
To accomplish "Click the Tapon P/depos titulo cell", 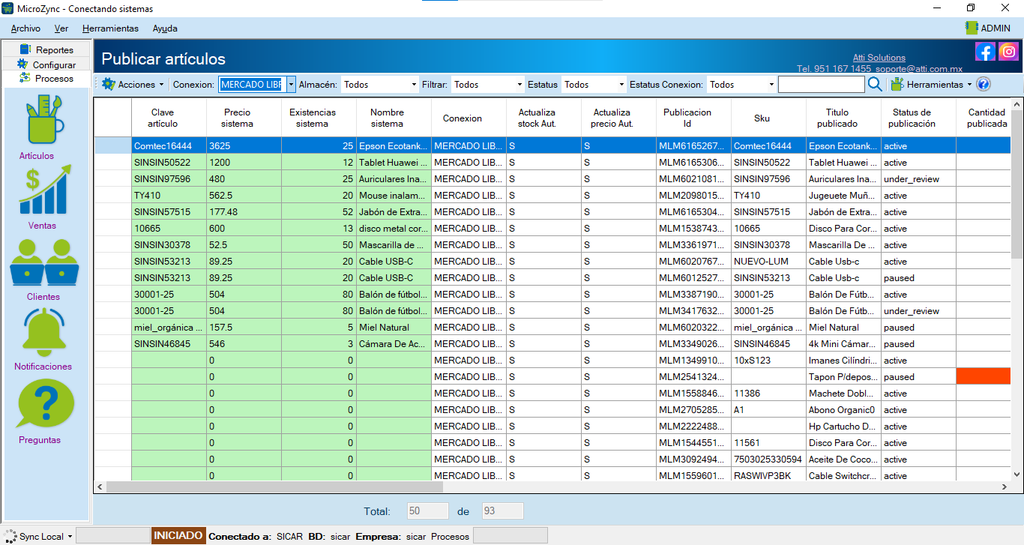I will point(844,377).
